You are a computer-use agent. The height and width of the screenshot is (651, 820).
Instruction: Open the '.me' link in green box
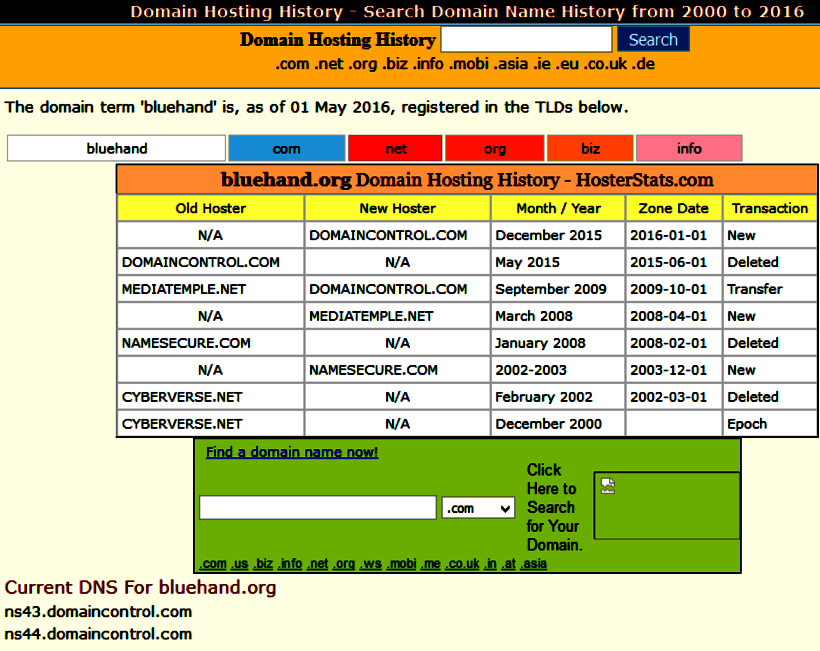(x=431, y=564)
